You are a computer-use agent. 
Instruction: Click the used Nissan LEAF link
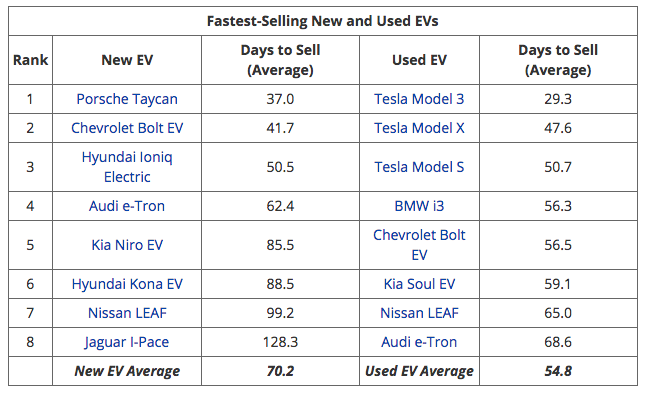(419, 313)
